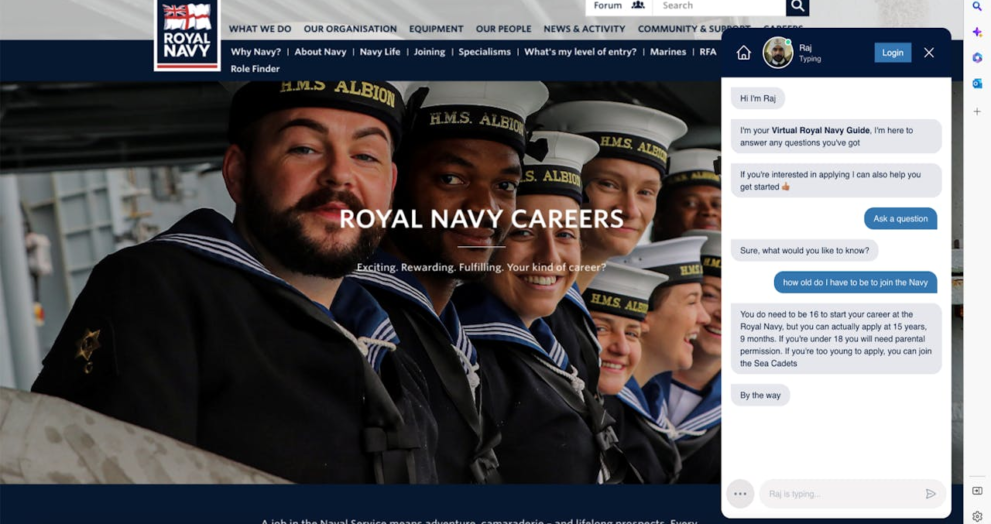Open the chat three-dots options menu
Viewport: 991px width, 524px height.
click(x=740, y=494)
